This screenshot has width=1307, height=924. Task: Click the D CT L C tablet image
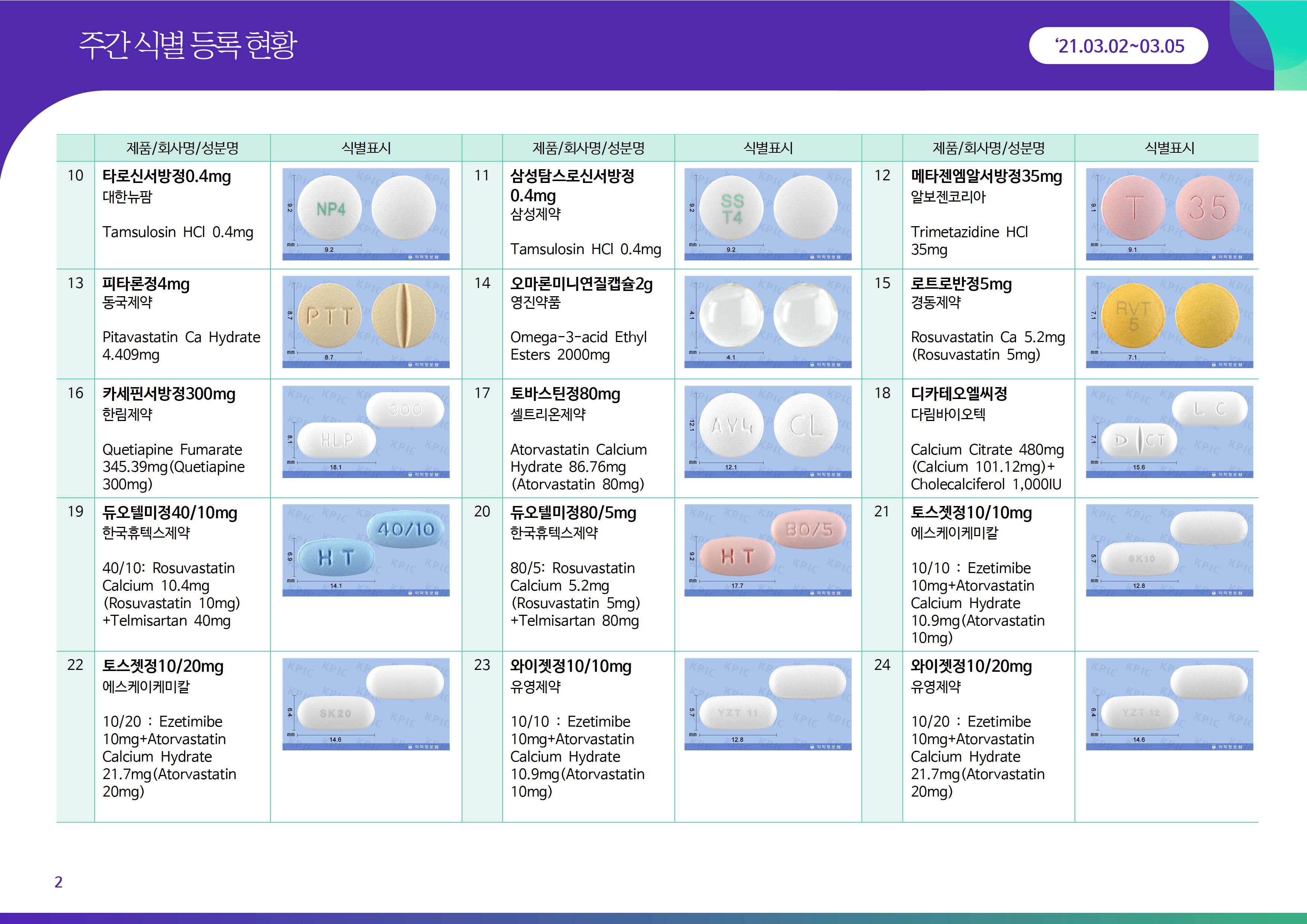(x=1169, y=431)
